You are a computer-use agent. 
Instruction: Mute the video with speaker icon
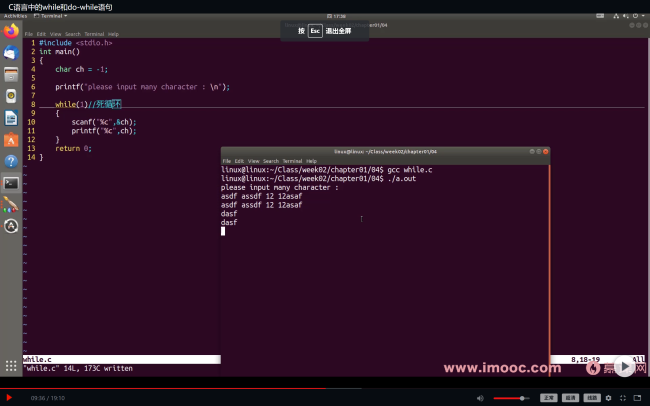tap(480, 398)
